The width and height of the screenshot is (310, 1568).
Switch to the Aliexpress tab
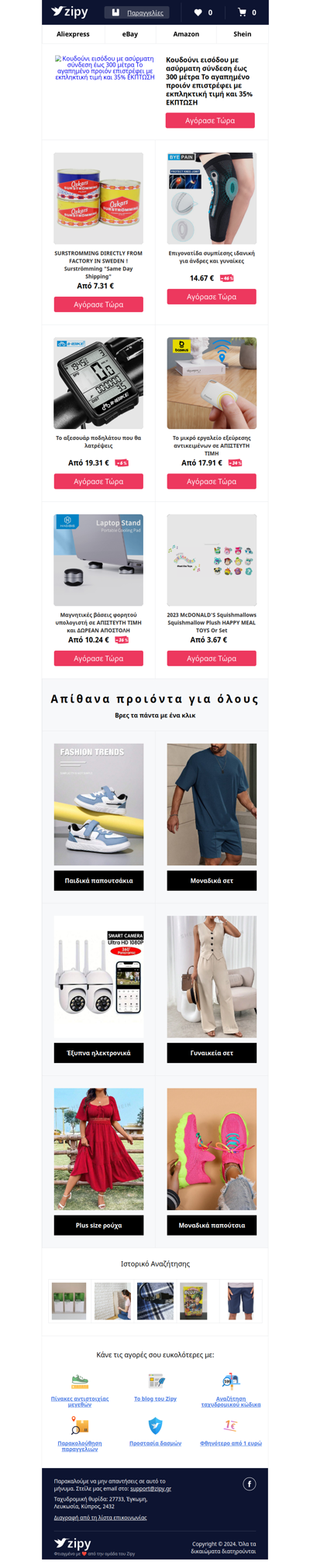(73, 34)
